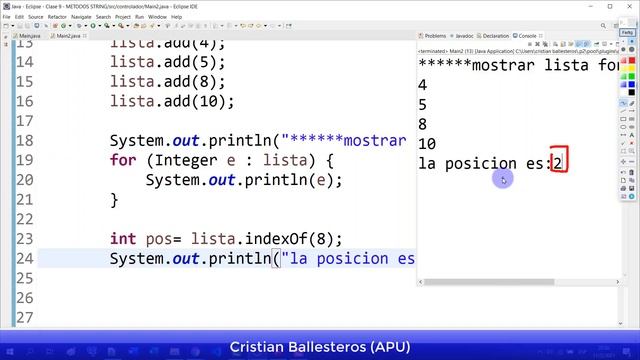
Task: Click Remove Launch X icon in console
Action: (x=538, y=44)
